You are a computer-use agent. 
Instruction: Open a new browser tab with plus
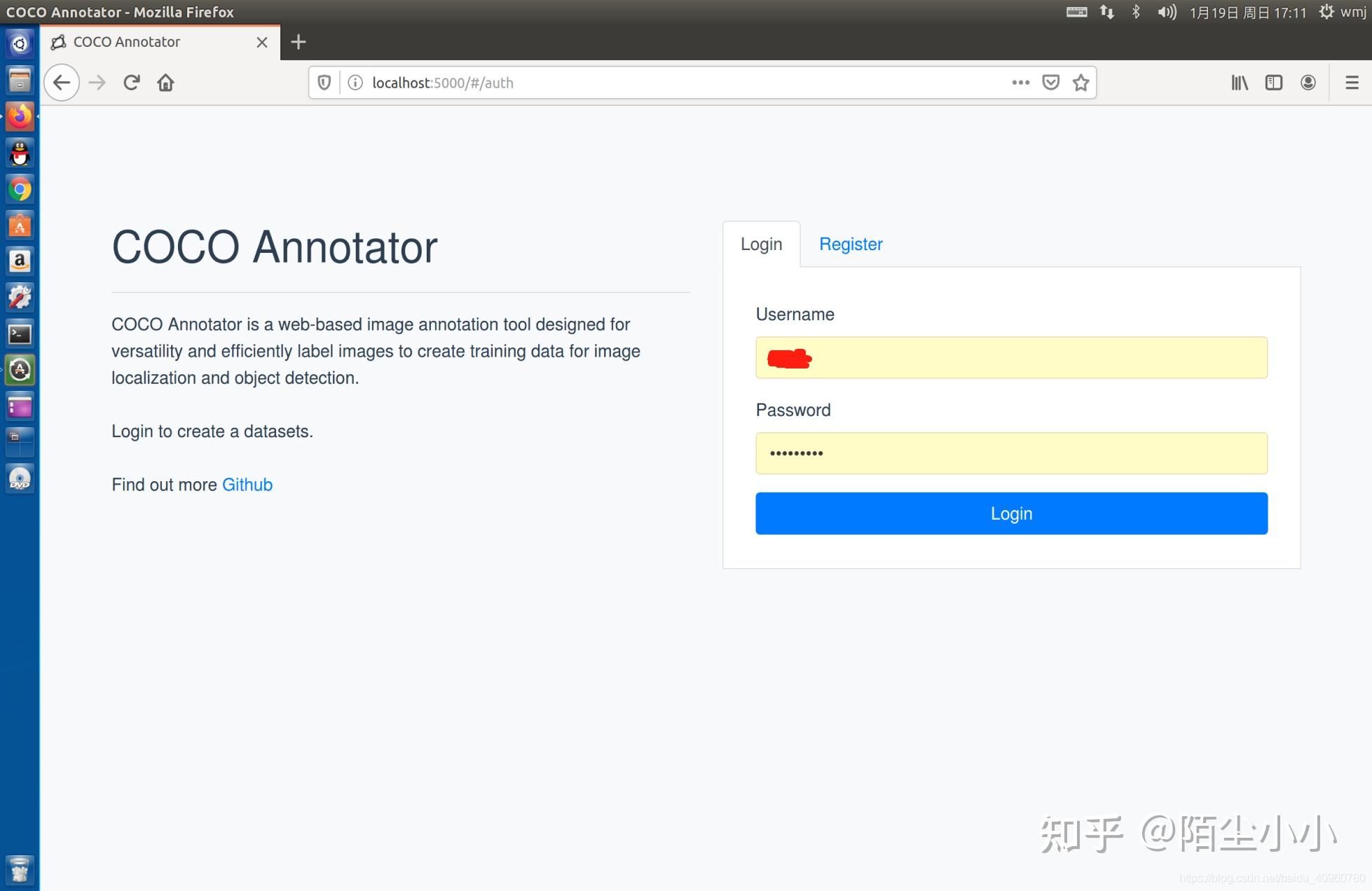(x=298, y=42)
